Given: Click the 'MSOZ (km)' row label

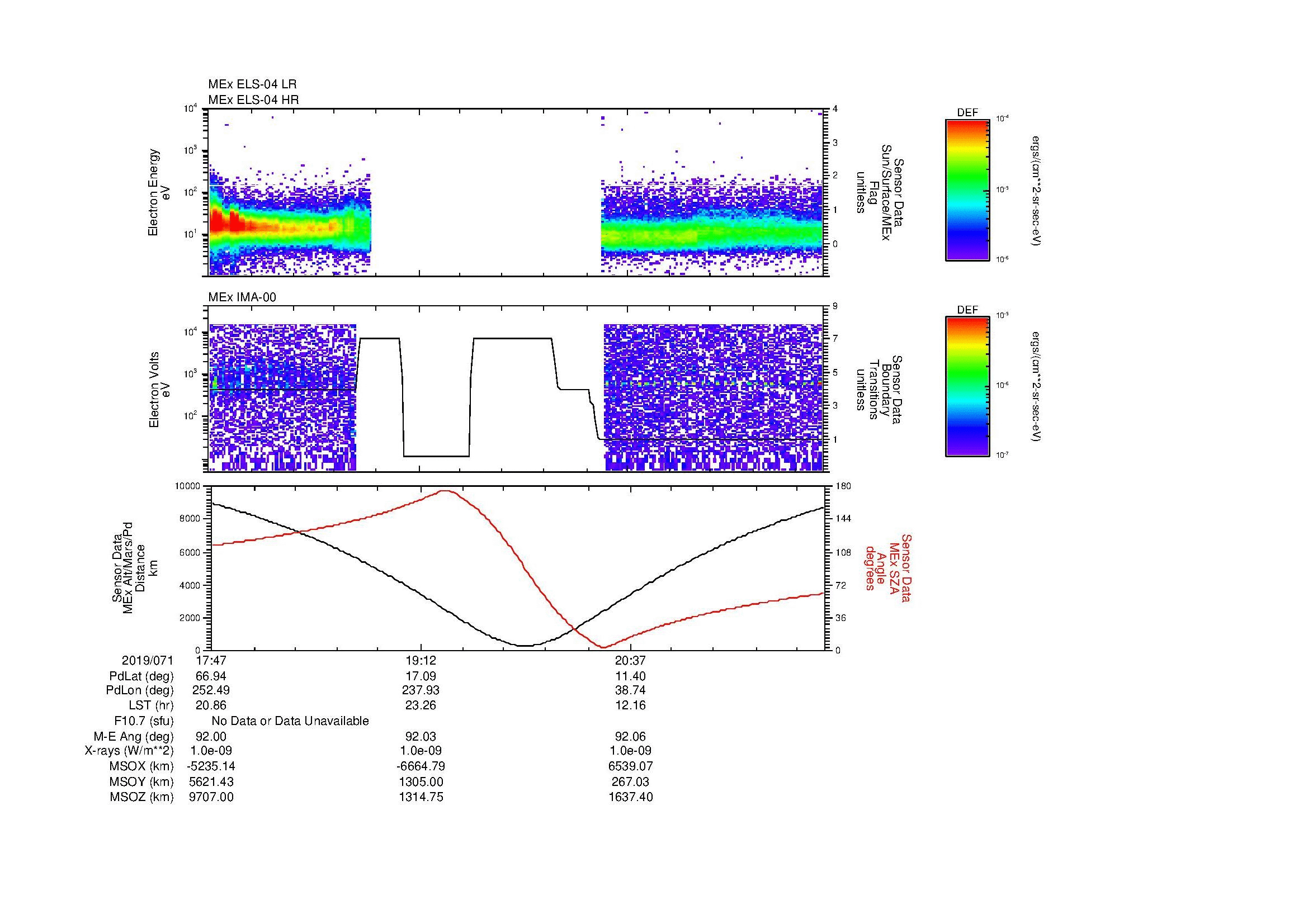Looking at the screenshot, I should click(142, 797).
